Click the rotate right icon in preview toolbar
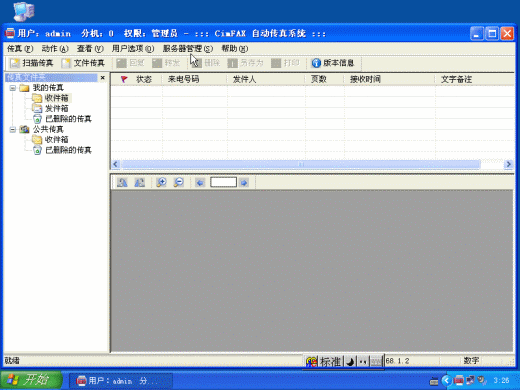The image size is (520, 390). tap(139, 182)
